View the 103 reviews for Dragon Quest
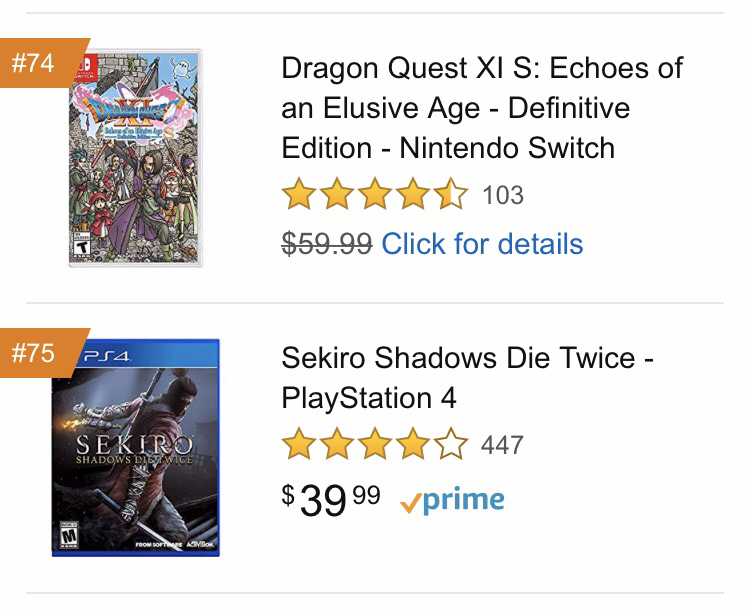Image resolution: width=750 pixels, height=610 pixels. click(503, 195)
